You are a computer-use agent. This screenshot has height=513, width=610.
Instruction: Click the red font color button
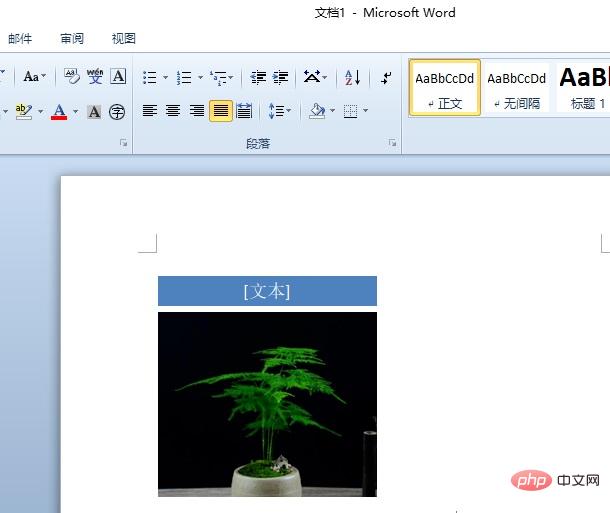(x=59, y=111)
